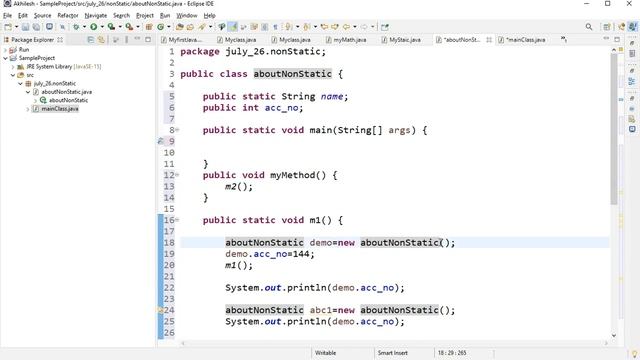Viewport: 640px width, 360px height.
Task: Maximize the Package Explorer panel
Action: pyautogui.click(x=148, y=40)
